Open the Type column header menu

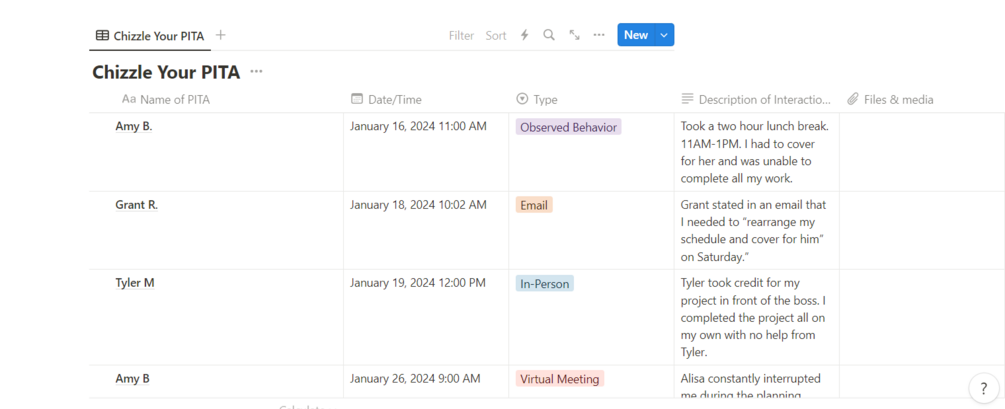click(x=545, y=100)
